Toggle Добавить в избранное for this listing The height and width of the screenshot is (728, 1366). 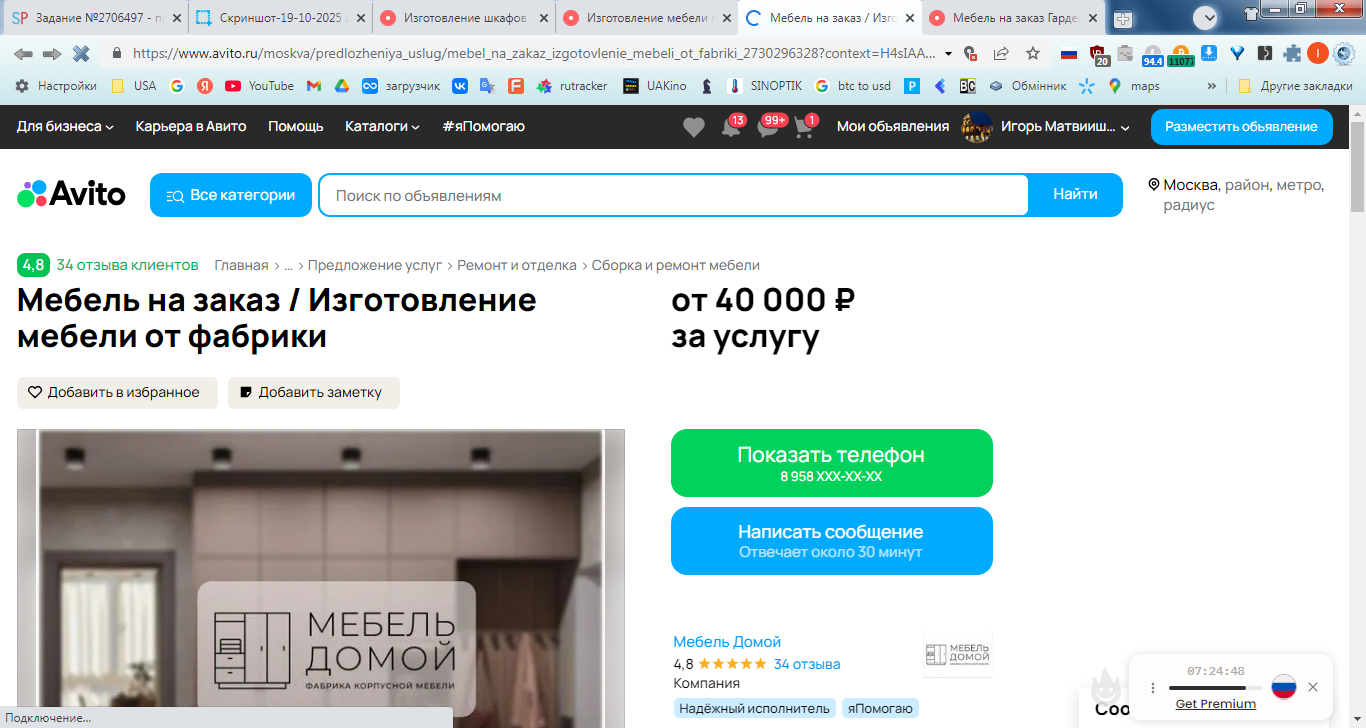click(117, 393)
